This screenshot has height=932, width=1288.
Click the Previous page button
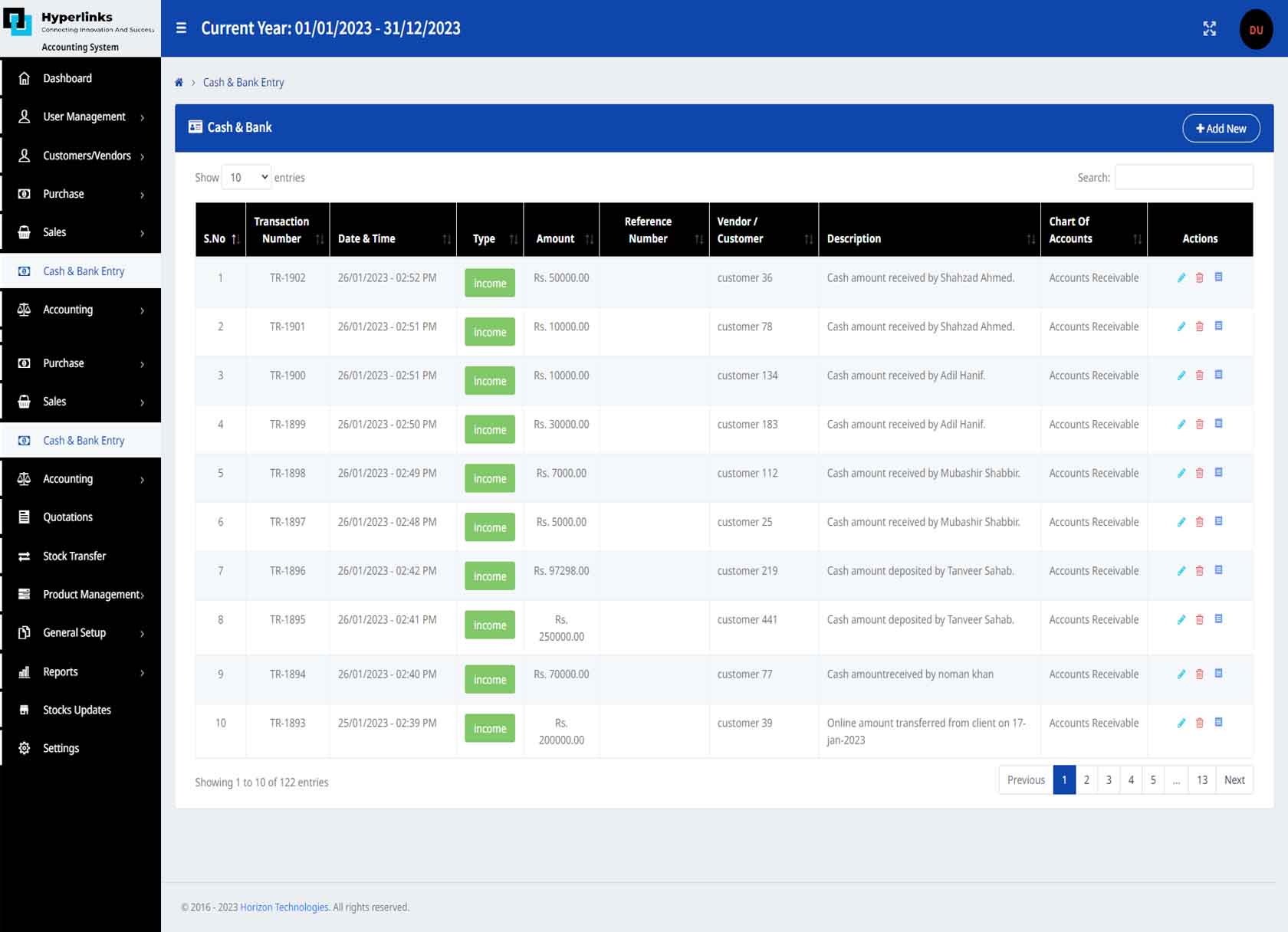[x=1026, y=779]
